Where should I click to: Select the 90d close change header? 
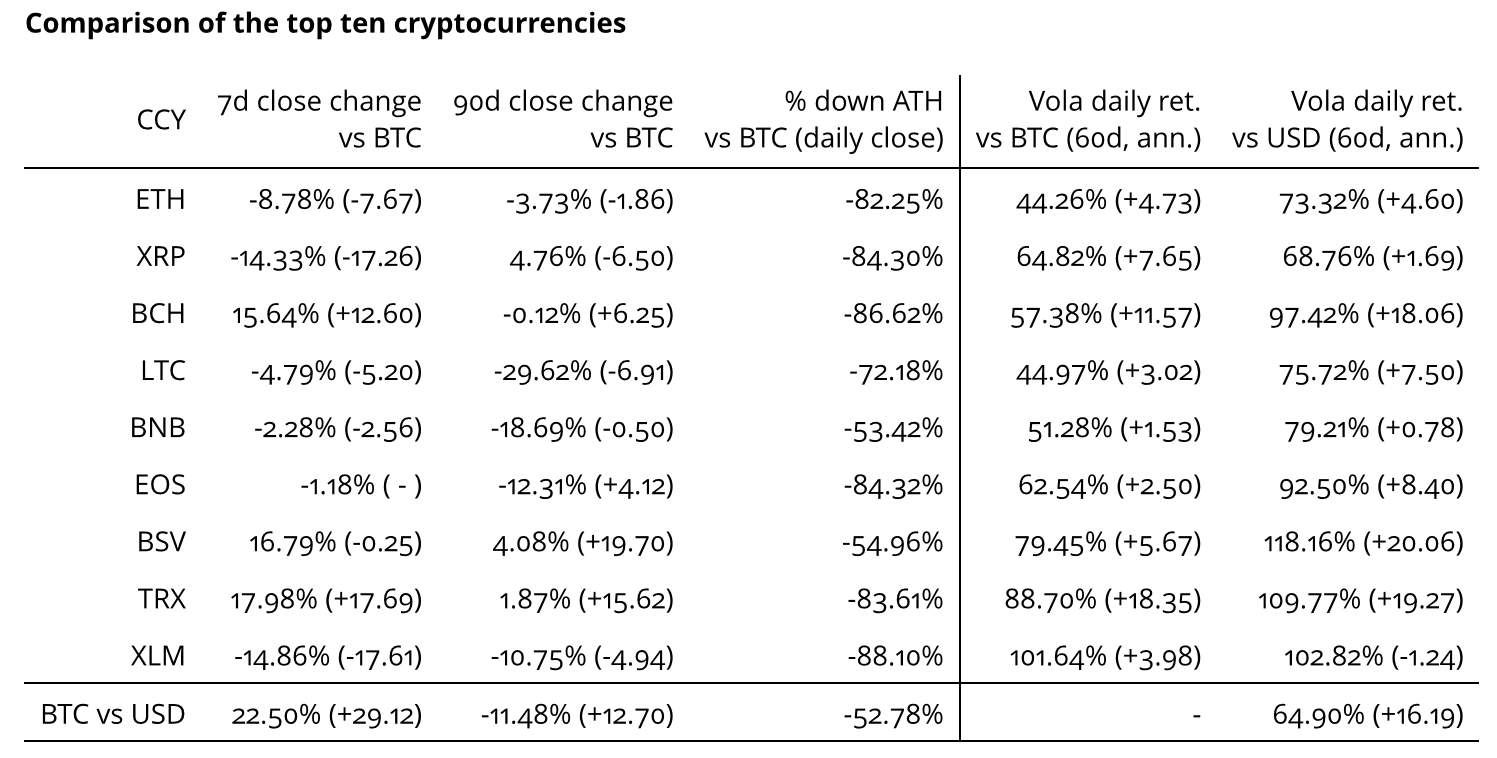pos(563,120)
